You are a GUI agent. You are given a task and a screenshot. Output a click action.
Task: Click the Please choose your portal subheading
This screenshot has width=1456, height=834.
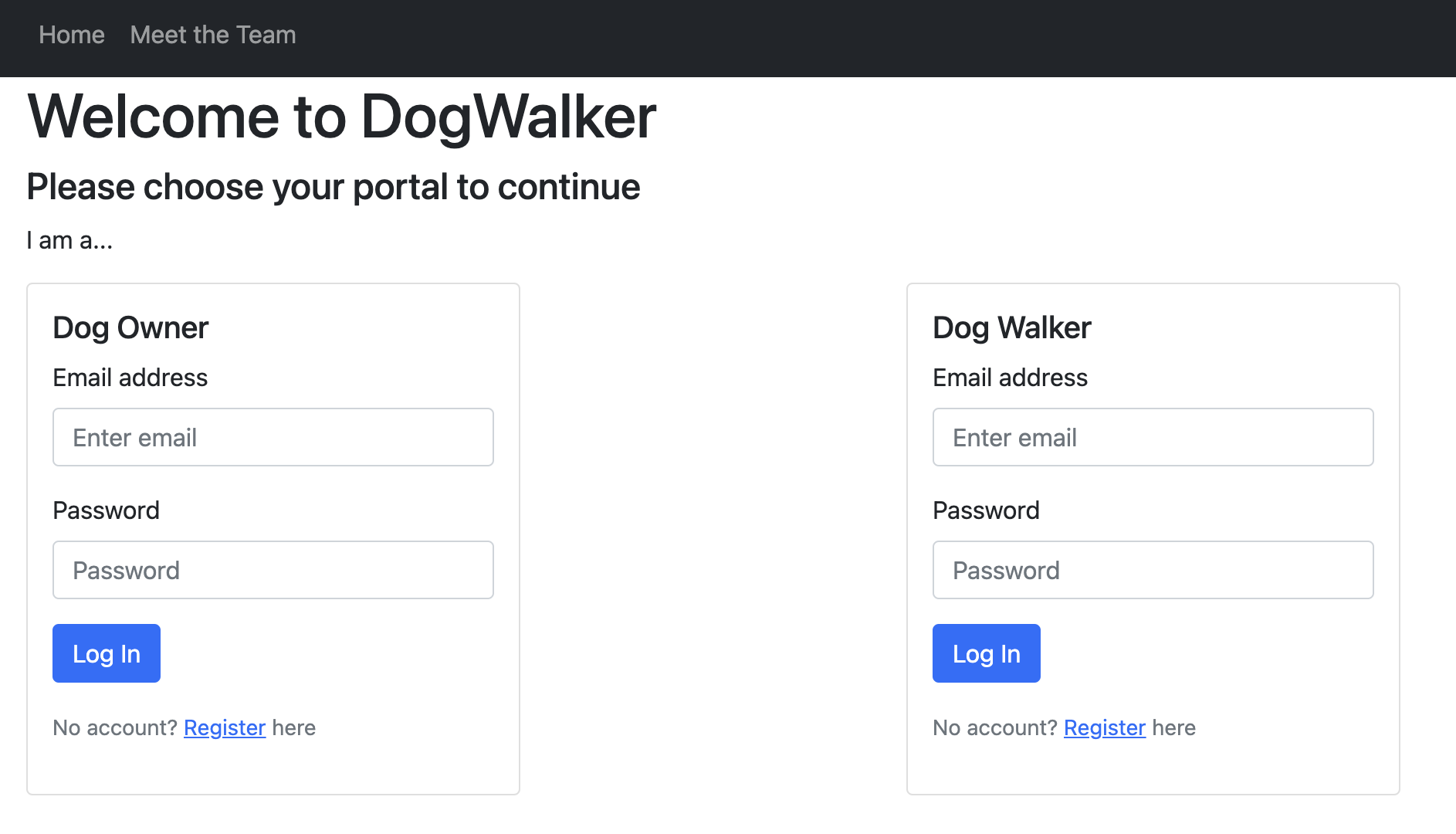point(334,187)
